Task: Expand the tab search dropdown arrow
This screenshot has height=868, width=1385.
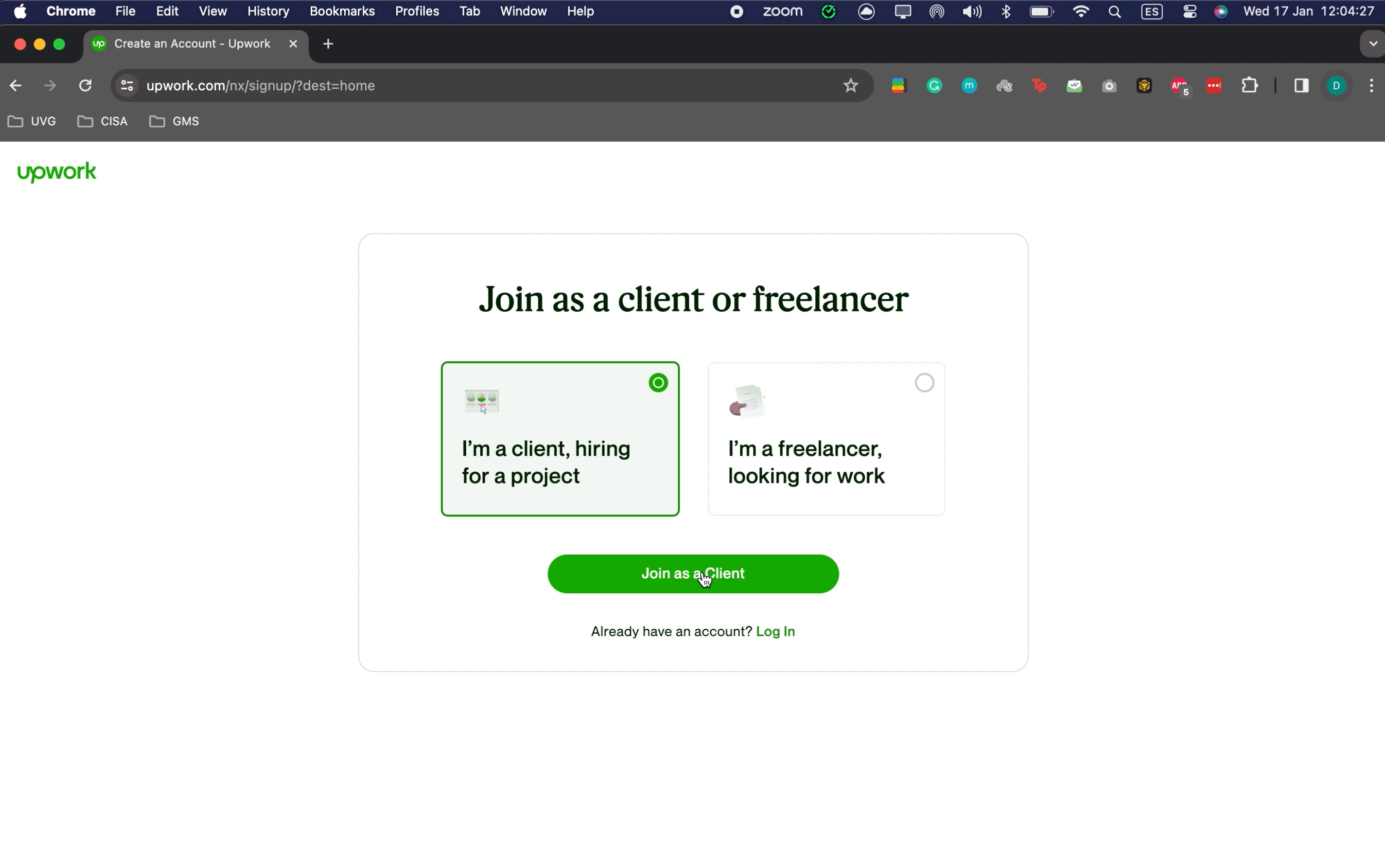Action: pyautogui.click(x=1373, y=43)
